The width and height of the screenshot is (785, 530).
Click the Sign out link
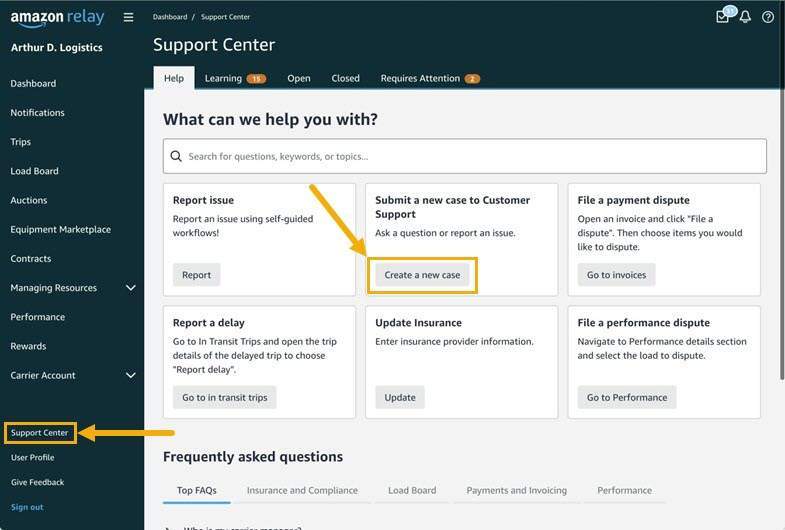pos(27,507)
